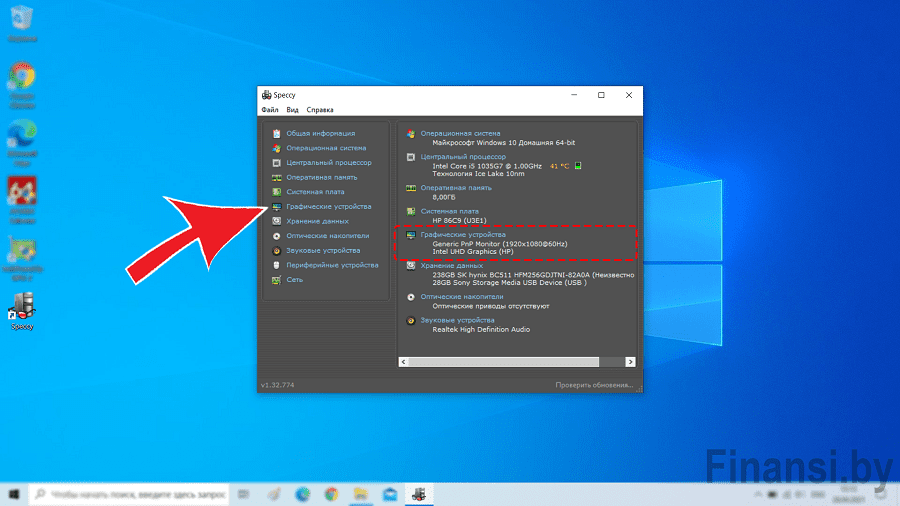This screenshot has height=506, width=900.
Task: Open the Справка menu
Action: [320, 110]
